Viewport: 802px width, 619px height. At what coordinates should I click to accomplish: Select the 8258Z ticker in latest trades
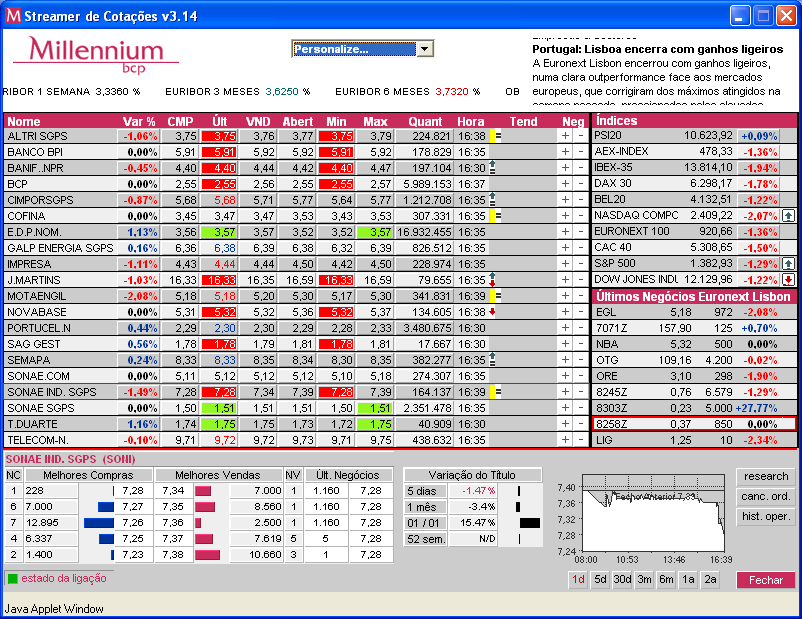(x=612, y=424)
